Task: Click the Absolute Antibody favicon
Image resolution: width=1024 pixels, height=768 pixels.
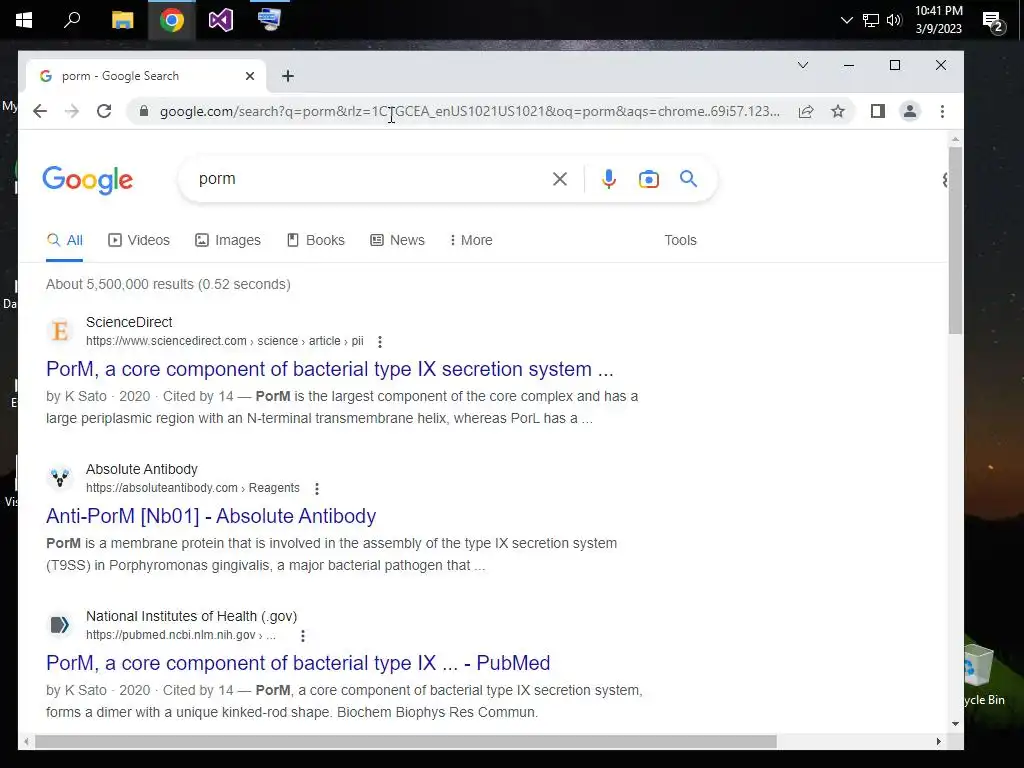Action: tap(60, 478)
